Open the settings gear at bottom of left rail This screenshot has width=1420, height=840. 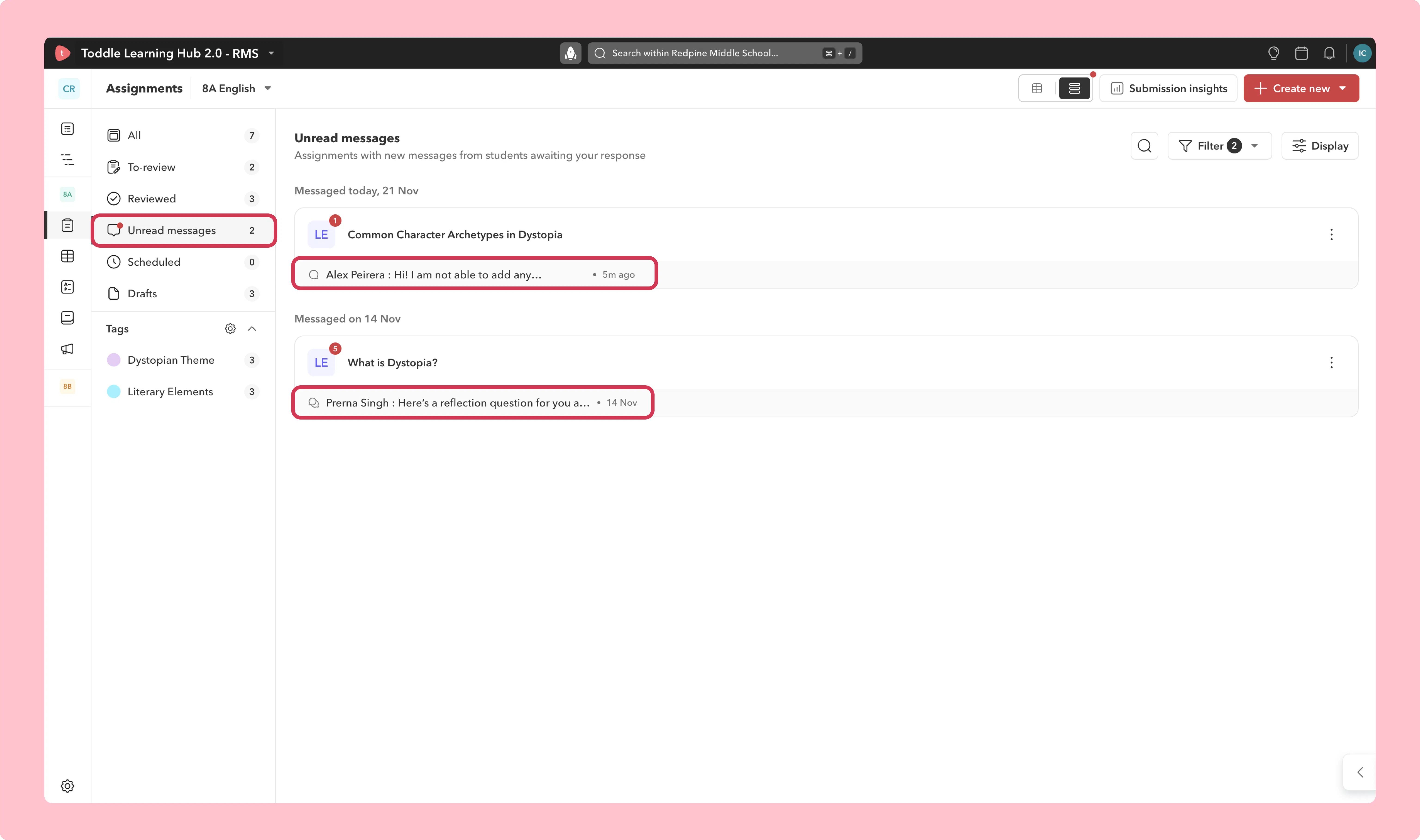(67, 786)
